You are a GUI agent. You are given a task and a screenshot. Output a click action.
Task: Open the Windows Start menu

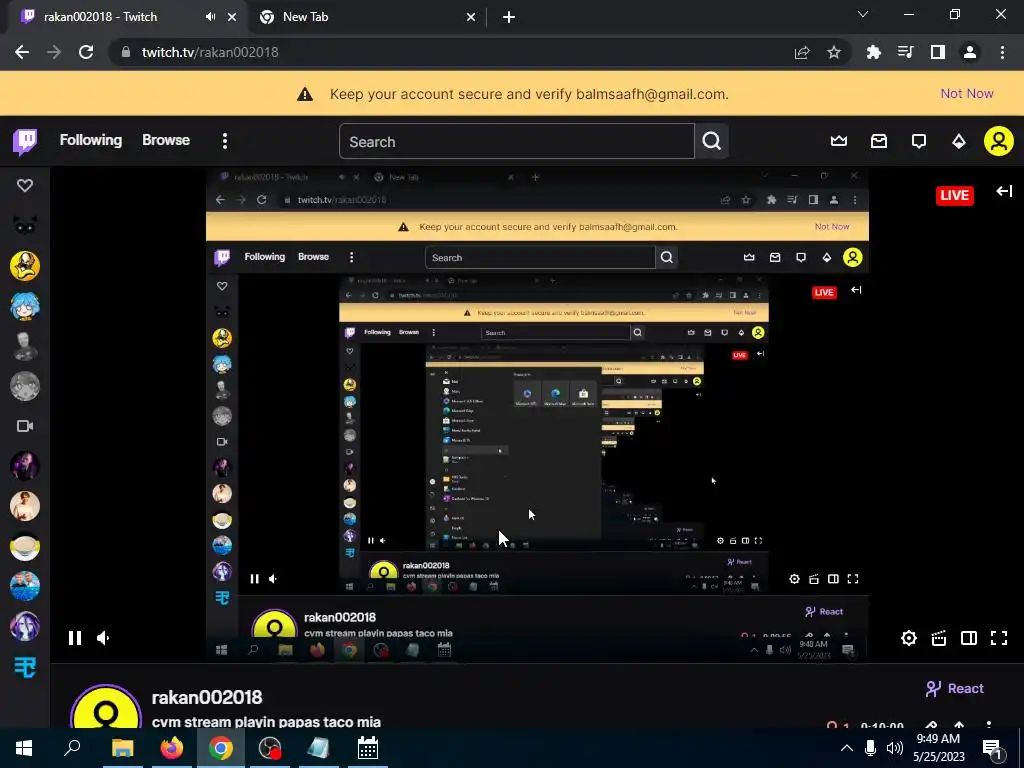tap(24, 748)
